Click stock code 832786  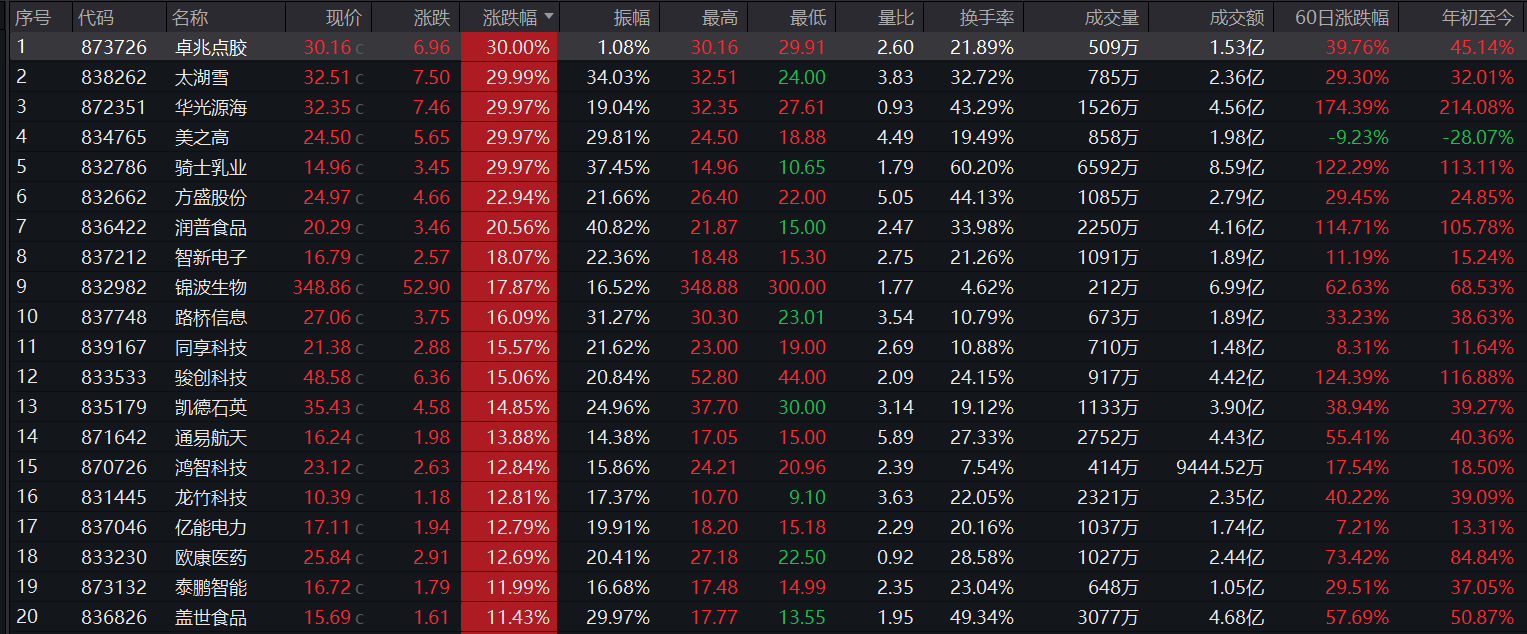[x=113, y=167]
